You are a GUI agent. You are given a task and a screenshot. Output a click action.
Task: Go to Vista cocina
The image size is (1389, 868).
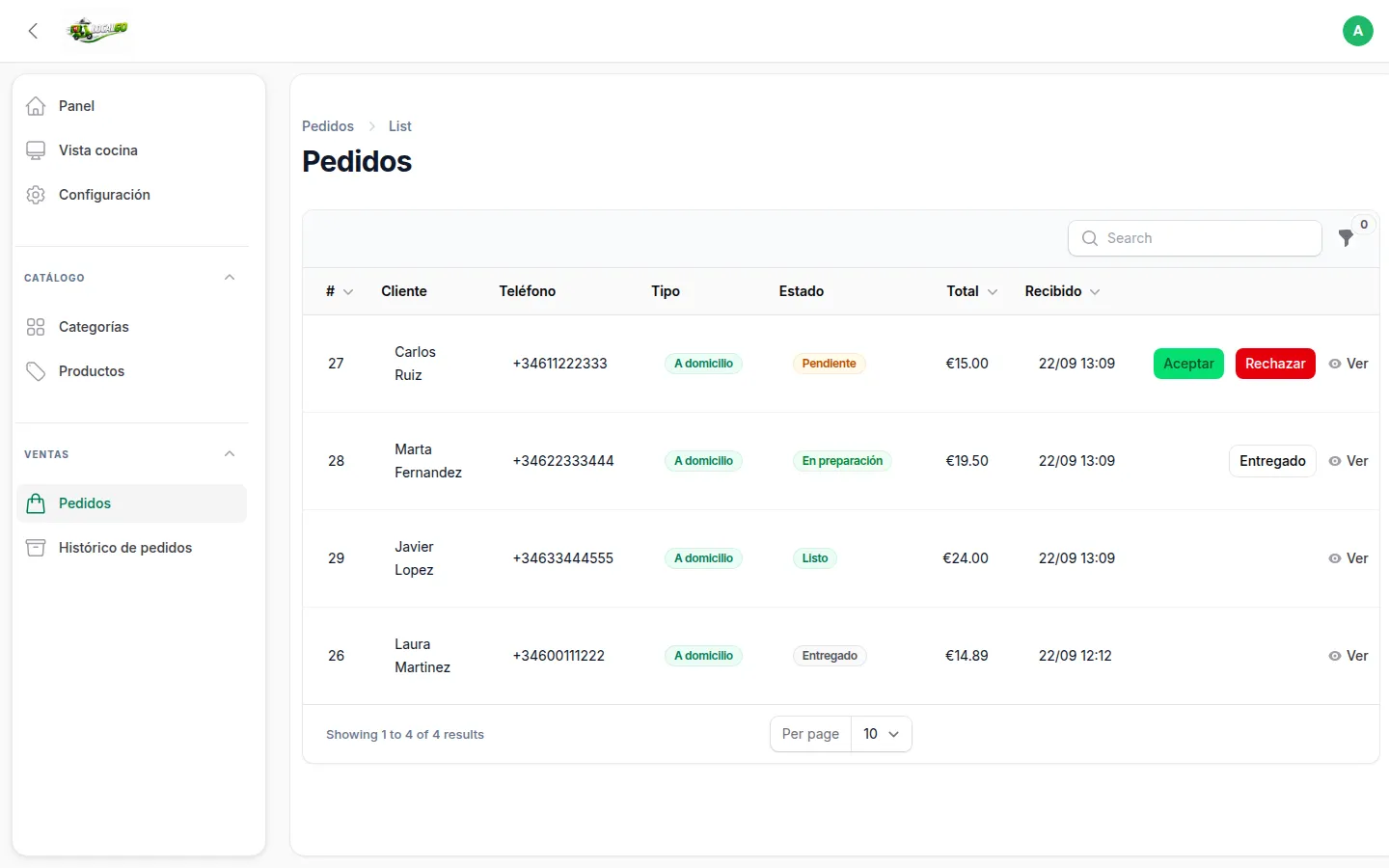131,150
